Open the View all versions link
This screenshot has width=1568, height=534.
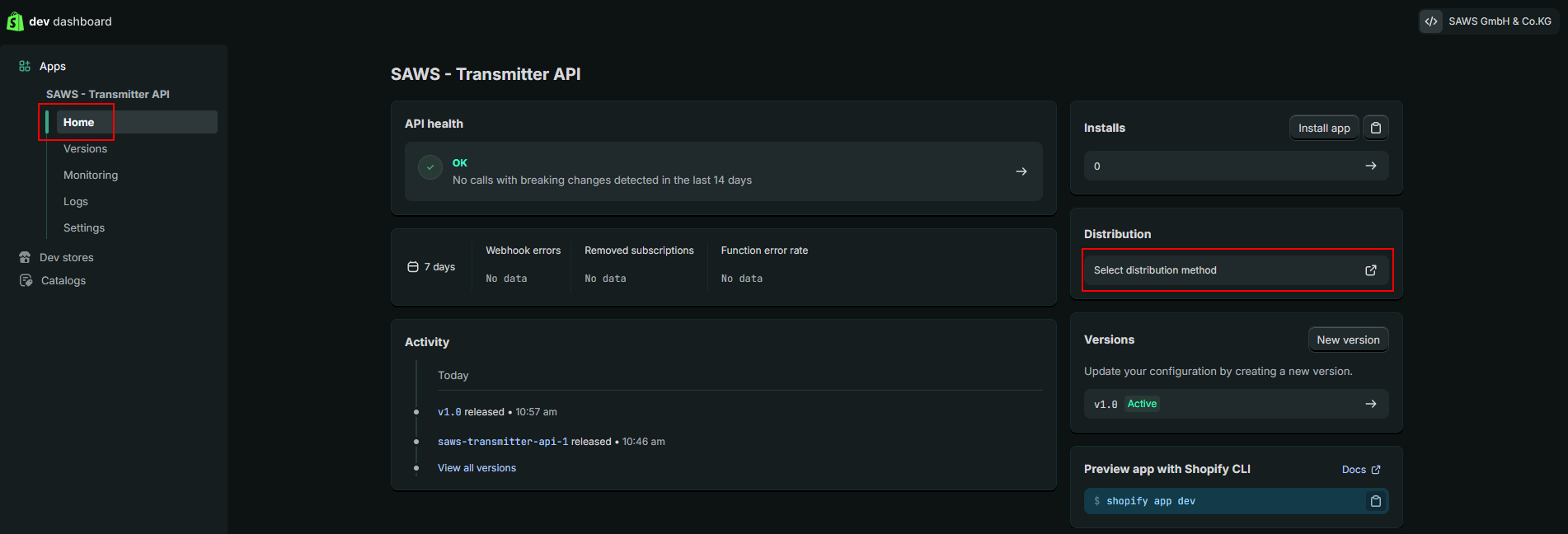[x=477, y=468]
